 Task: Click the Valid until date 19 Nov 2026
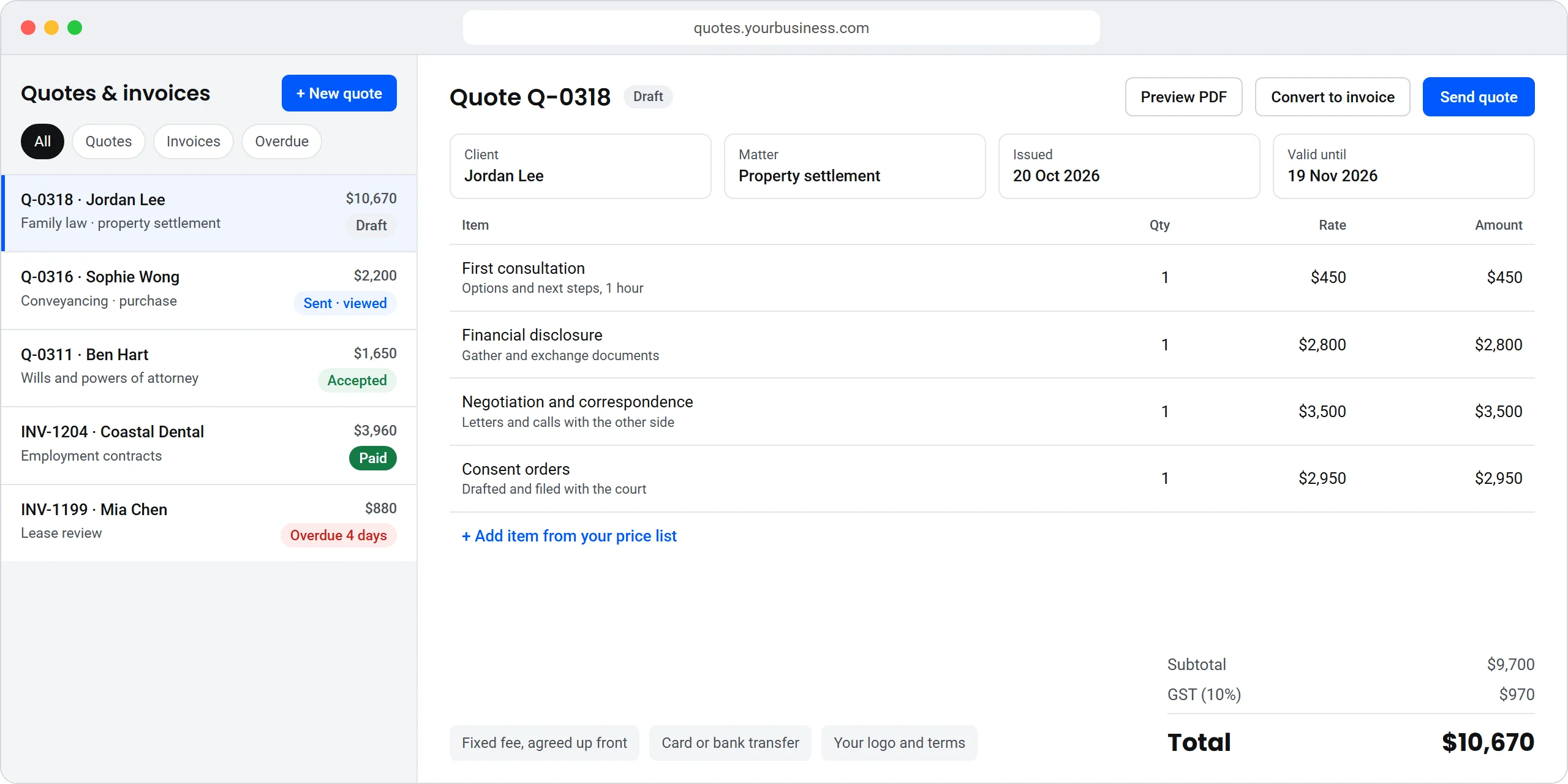click(1403, 166)
